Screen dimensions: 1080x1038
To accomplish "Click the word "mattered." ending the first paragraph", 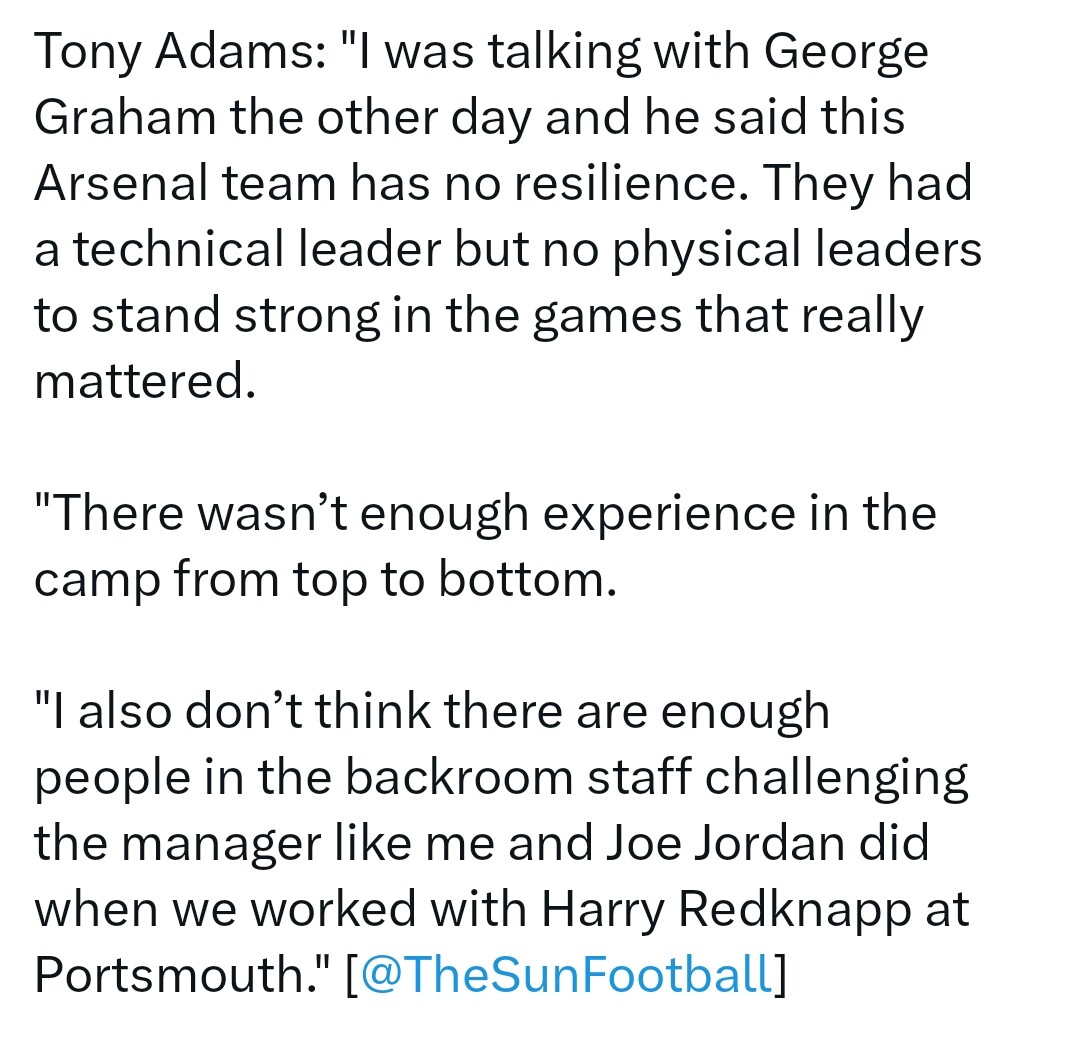I will (145, 381).
